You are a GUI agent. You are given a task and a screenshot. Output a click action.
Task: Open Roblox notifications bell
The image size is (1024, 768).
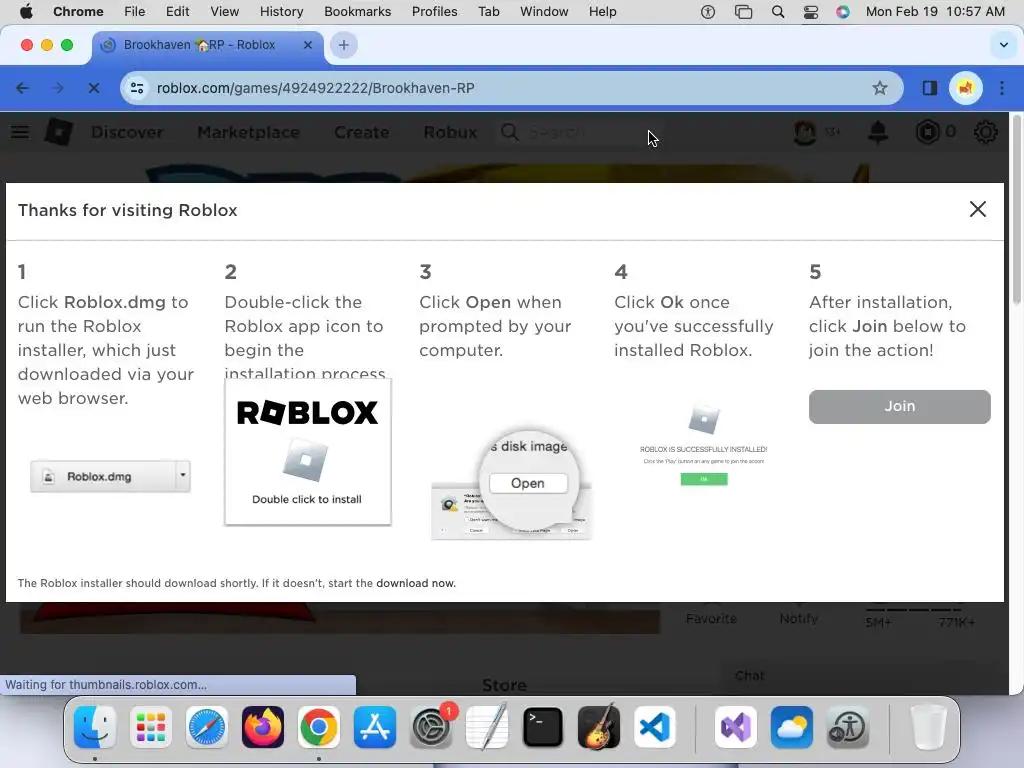878,133
